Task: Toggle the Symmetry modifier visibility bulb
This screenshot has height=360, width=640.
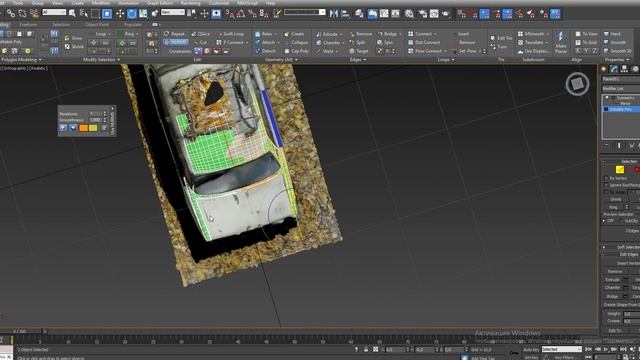Action: click(x=607, y=98)
